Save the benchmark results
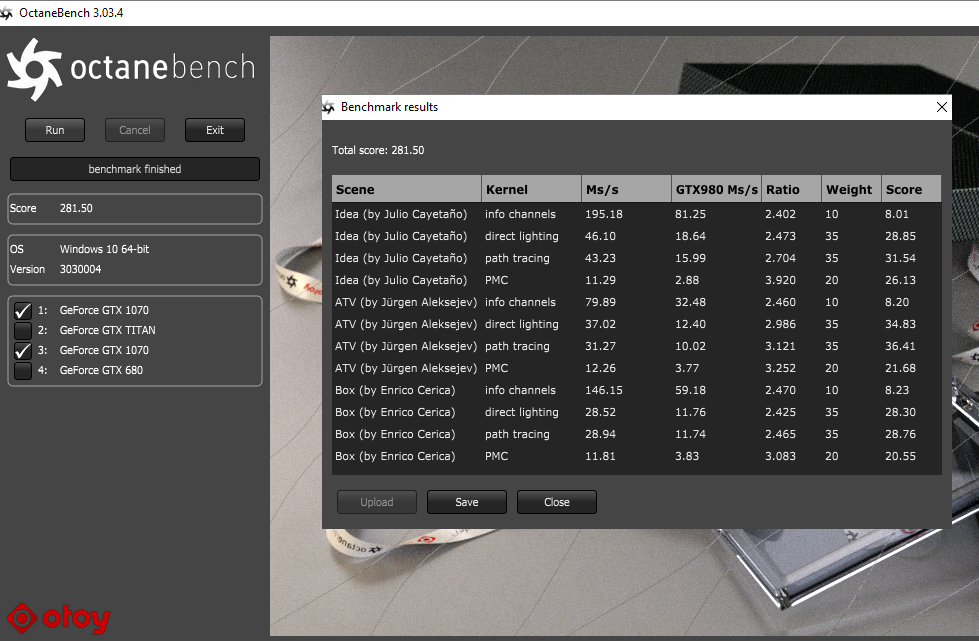The height and width of the screenshot is (641, 979). point(466,502)
